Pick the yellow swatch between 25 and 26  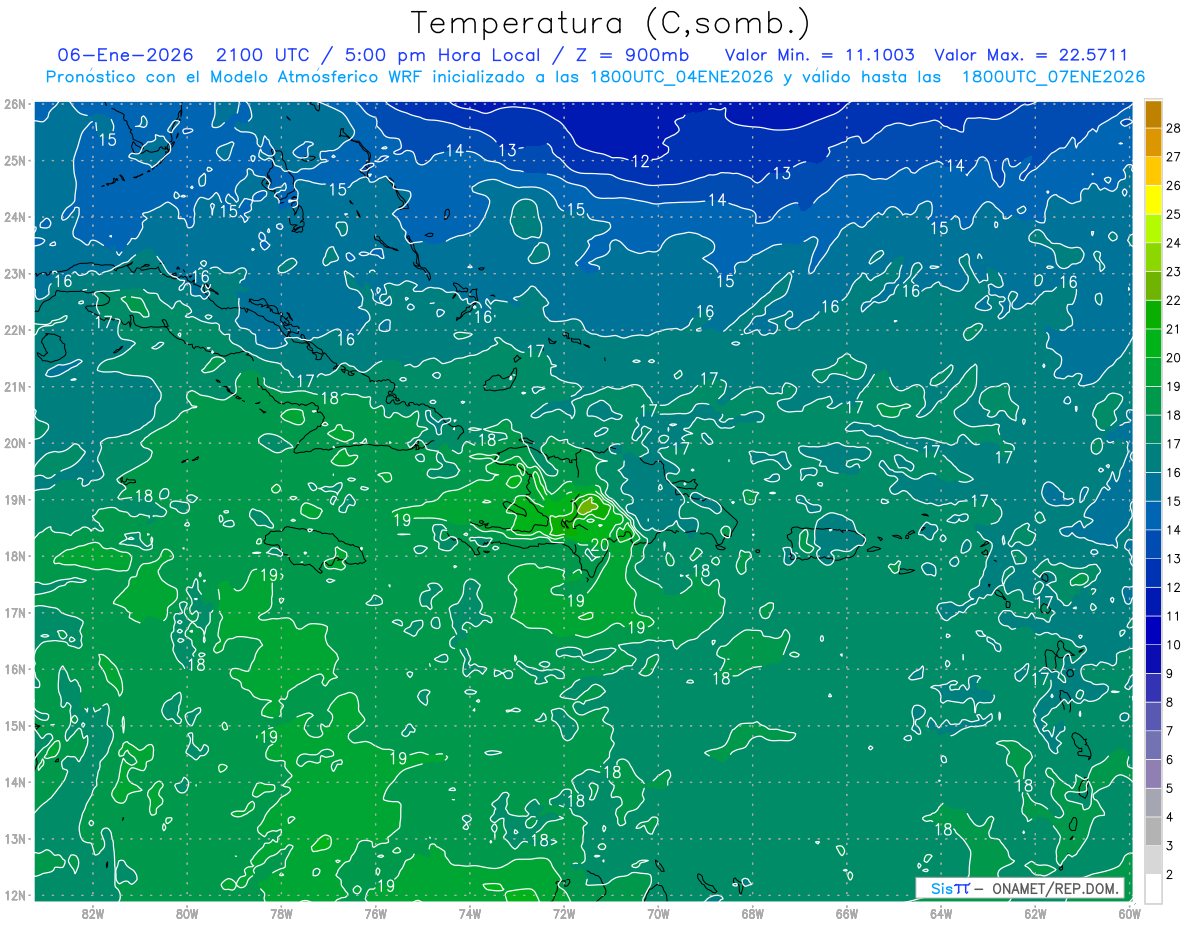(1153, 199)
